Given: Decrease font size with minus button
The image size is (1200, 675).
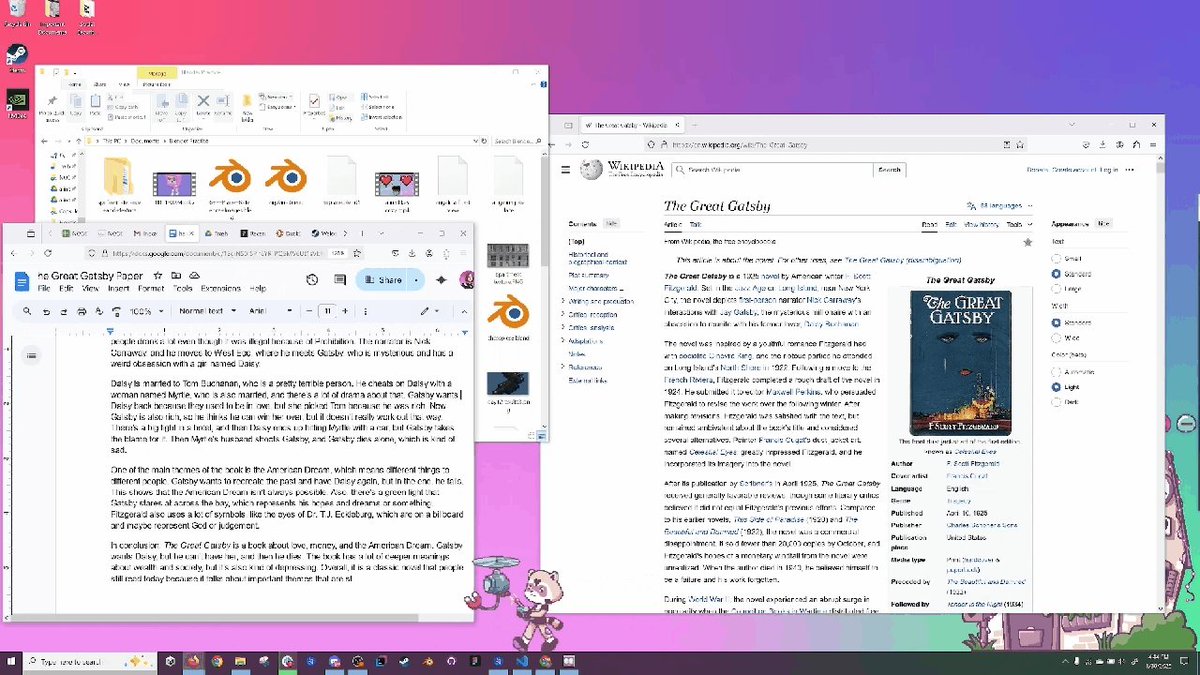Looking at the screenshot, I should (309, 311).
